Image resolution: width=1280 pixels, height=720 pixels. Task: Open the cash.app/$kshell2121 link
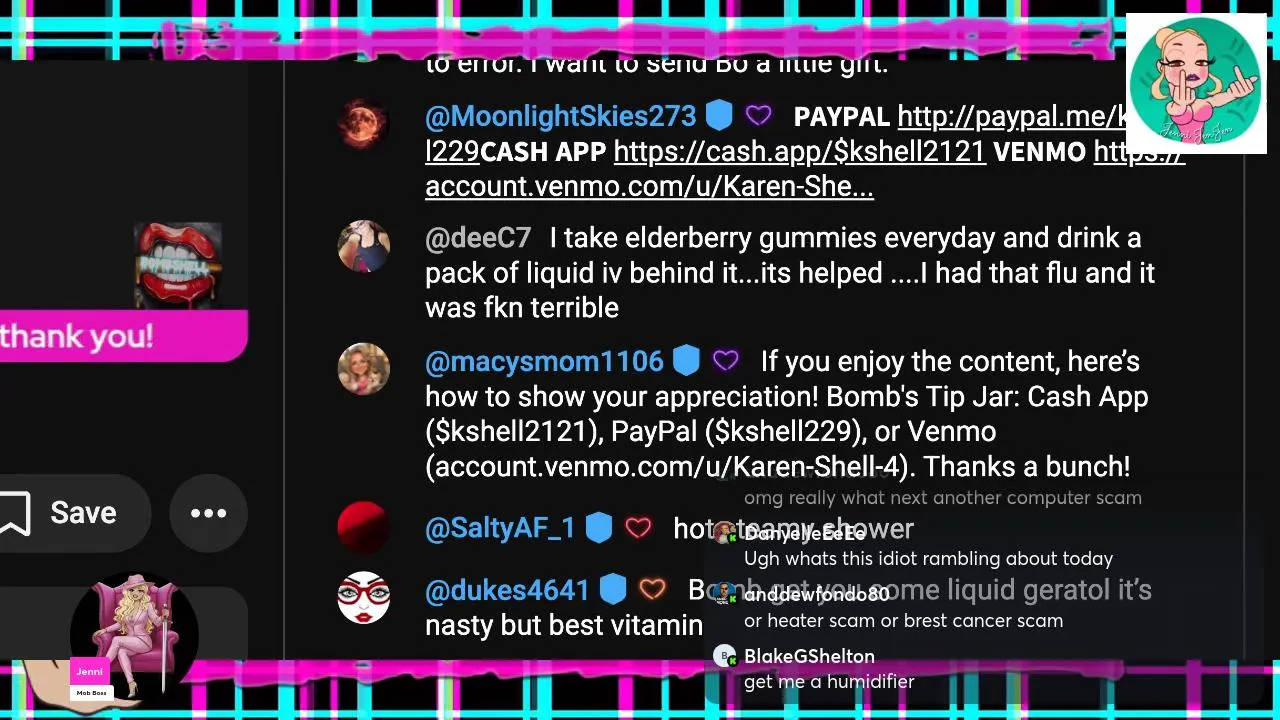[800, 151]
